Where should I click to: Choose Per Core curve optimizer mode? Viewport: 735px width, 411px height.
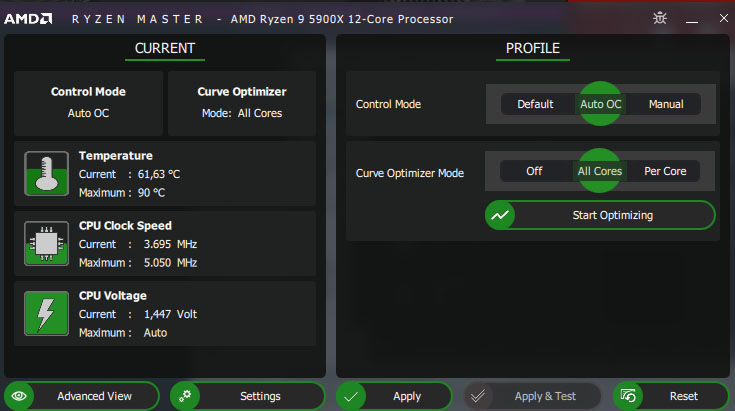click(x=665, y=171)
